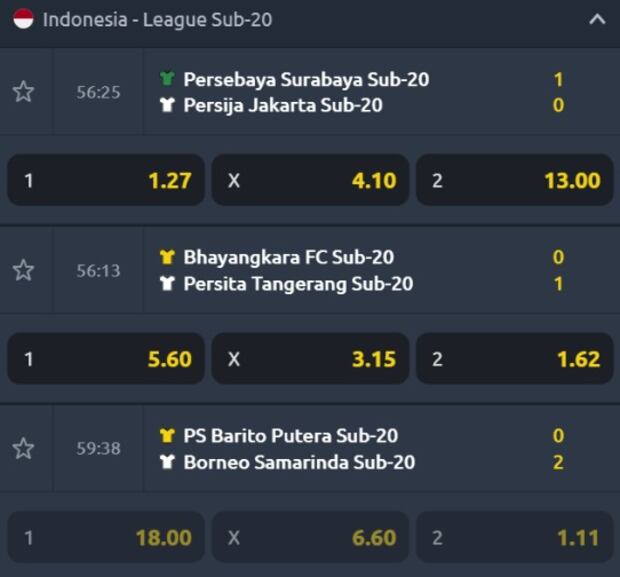Click Borneo Samarinda white jersey icon
Viewport: 620px width, 577px height.
pyautogui.click(x=167, y=462)
